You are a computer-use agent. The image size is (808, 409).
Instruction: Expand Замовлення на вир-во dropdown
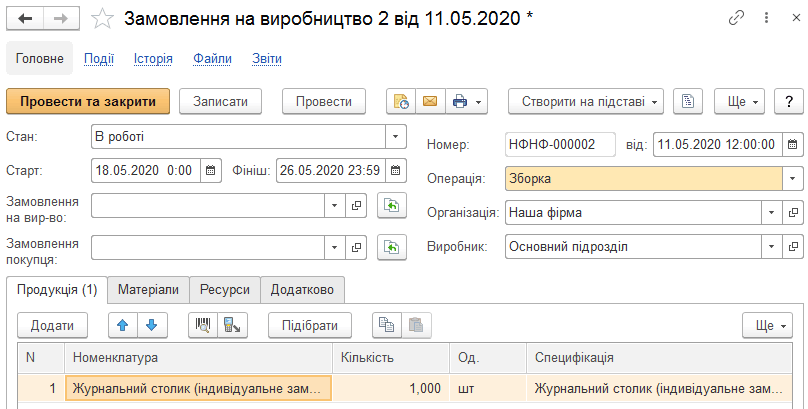(x=334, y=206)
